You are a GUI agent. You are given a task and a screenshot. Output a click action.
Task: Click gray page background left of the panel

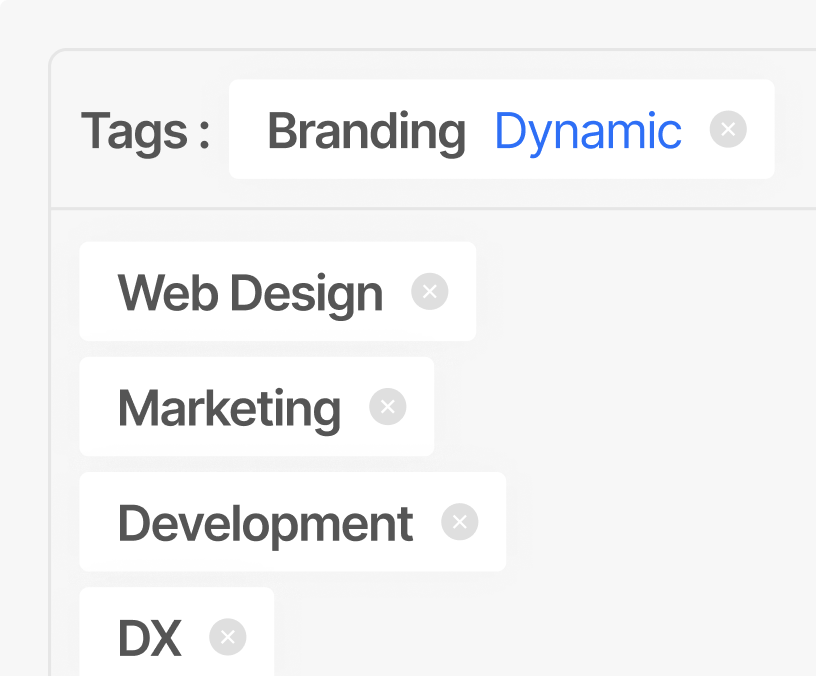(x=24, y=350)
